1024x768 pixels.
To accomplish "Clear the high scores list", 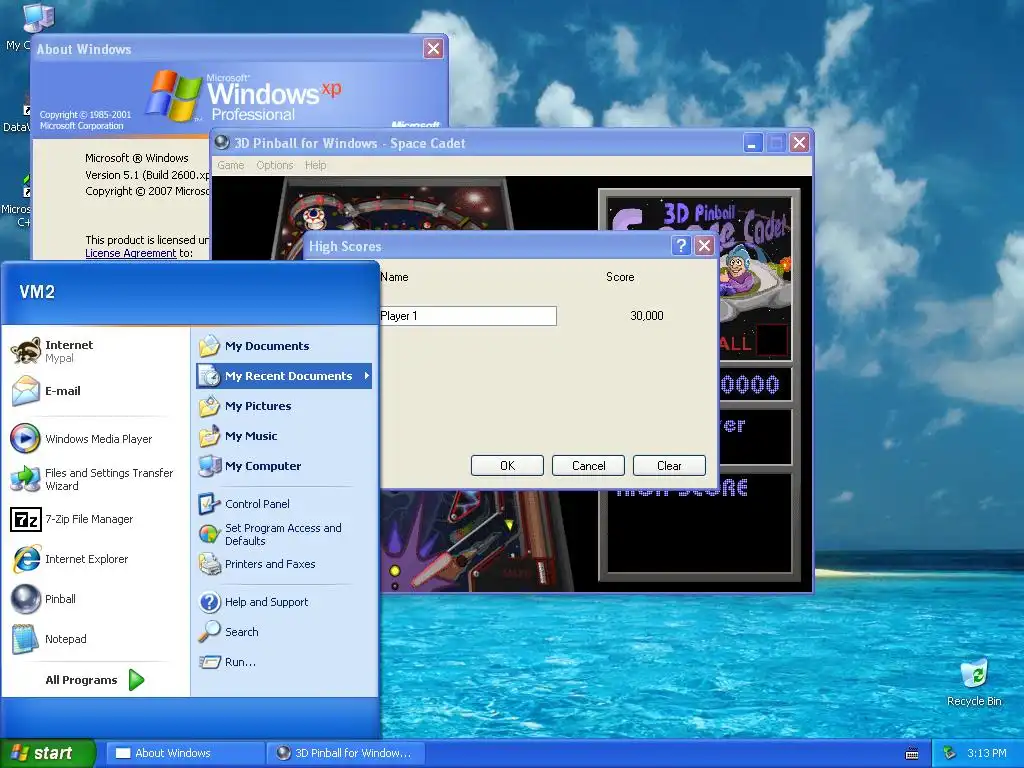I will [669, 466].
